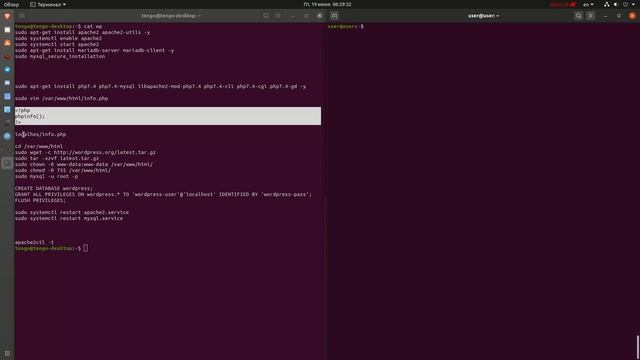Click the 'sudo tar -xzvf latest.tar.gz' line
The height and width of the screenshot is (360, 640).
57,158
